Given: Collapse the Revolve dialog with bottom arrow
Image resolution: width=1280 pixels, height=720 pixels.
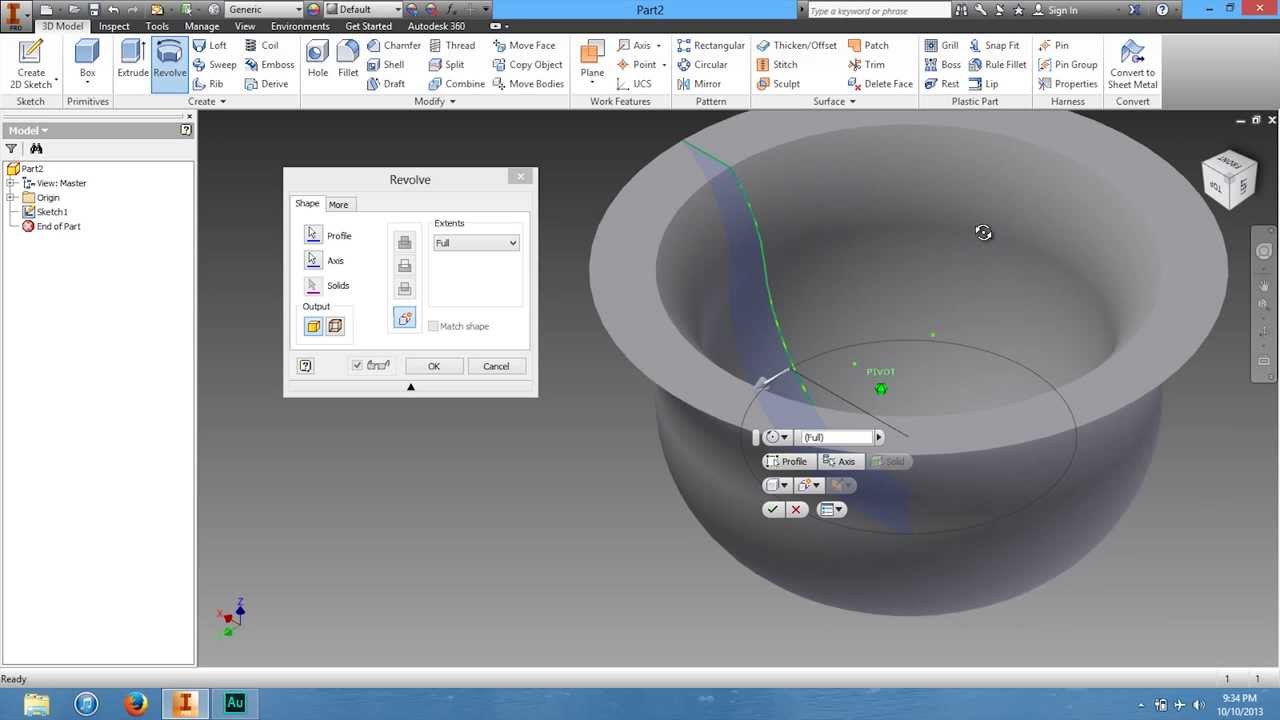Looking at the screenshot, I should point(410,387).
